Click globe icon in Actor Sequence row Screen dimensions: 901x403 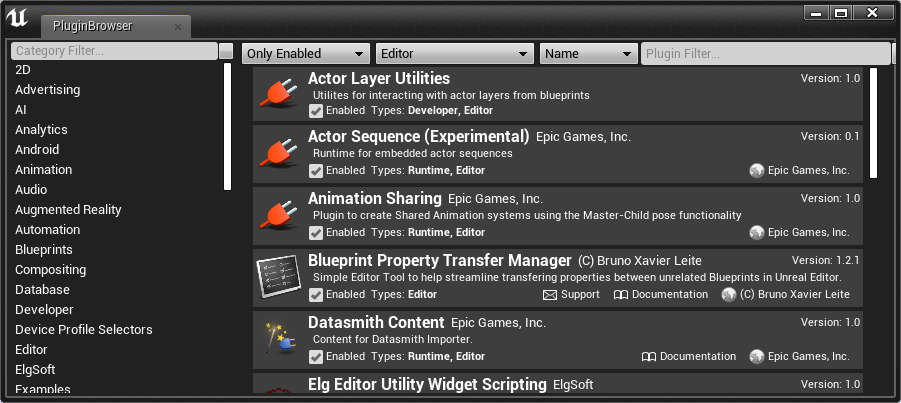click(x=757, y=171)
